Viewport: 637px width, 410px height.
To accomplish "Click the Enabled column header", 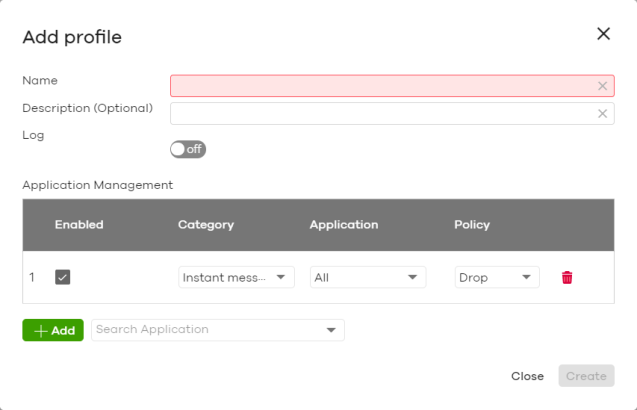I will coord(79,225).
